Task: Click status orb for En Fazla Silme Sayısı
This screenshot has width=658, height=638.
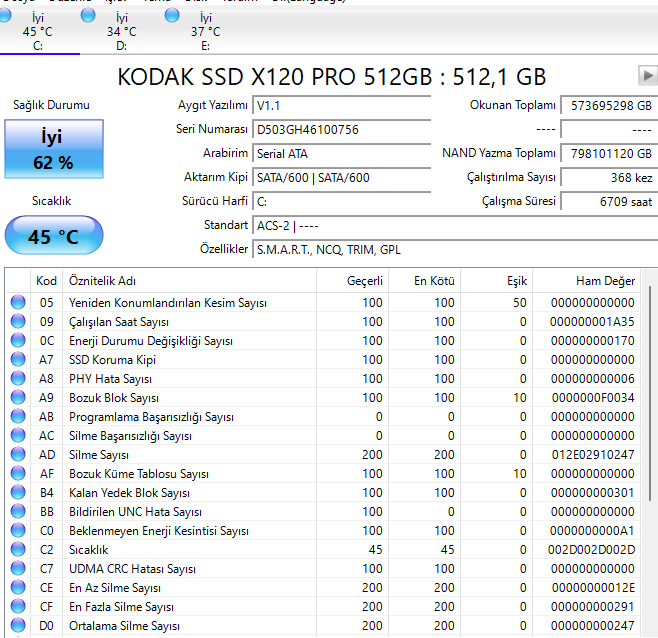Action: coord(18,606)
